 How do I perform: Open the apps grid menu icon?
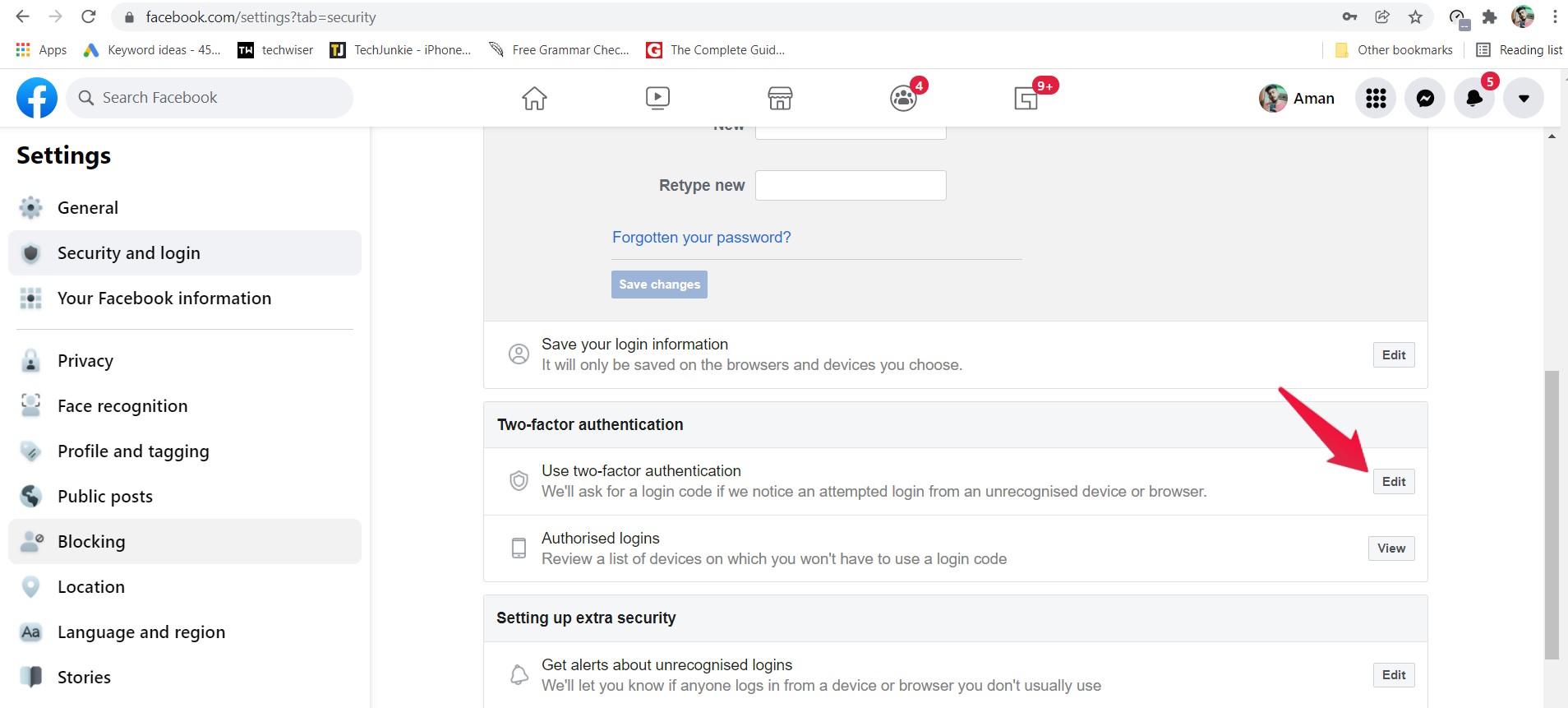pos(1376,99)
